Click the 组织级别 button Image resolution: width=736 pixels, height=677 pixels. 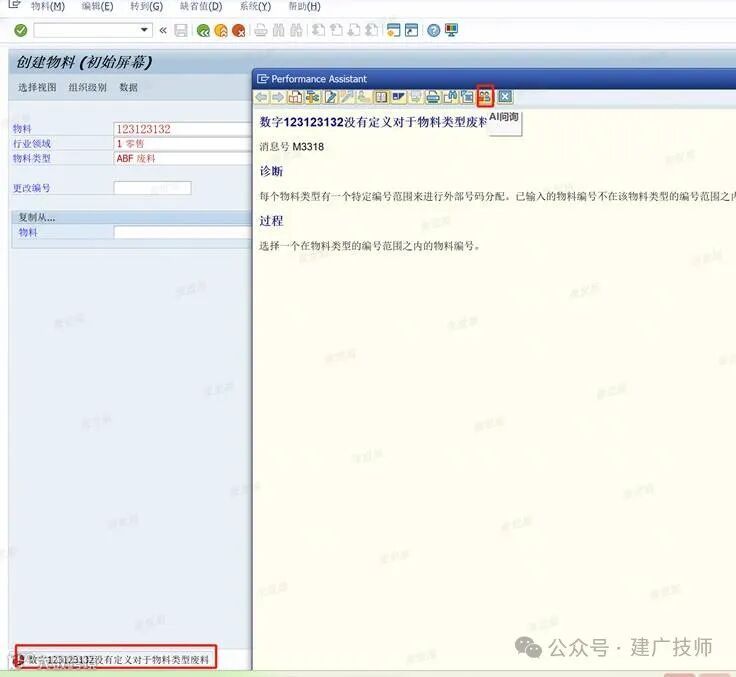tap(87, 87)
